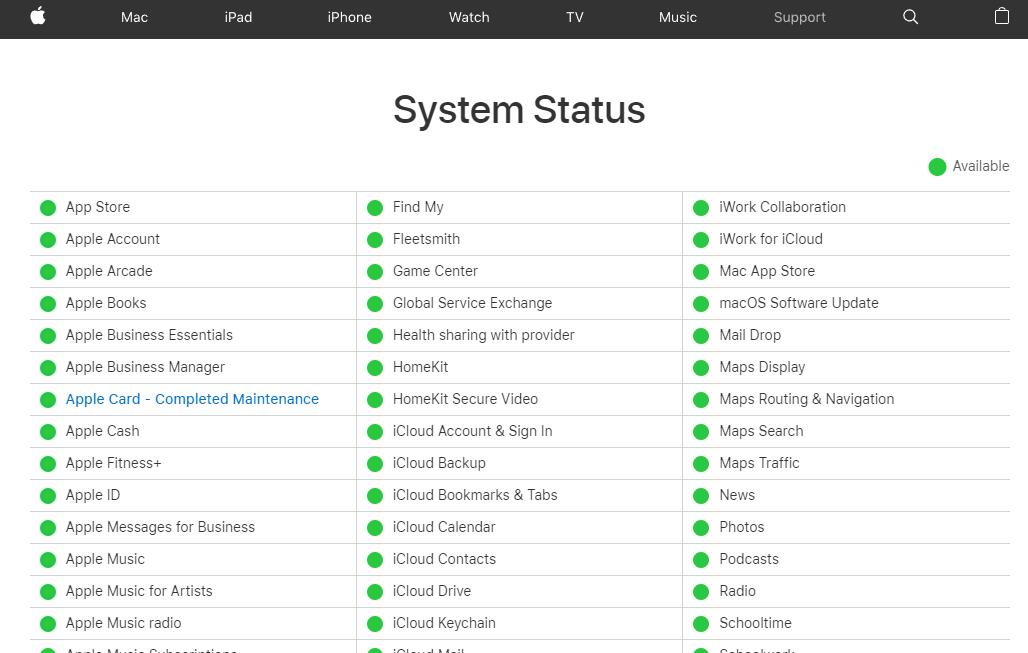
Task: Select the Maps Routing & Navigation text
Action: (806, 399)
